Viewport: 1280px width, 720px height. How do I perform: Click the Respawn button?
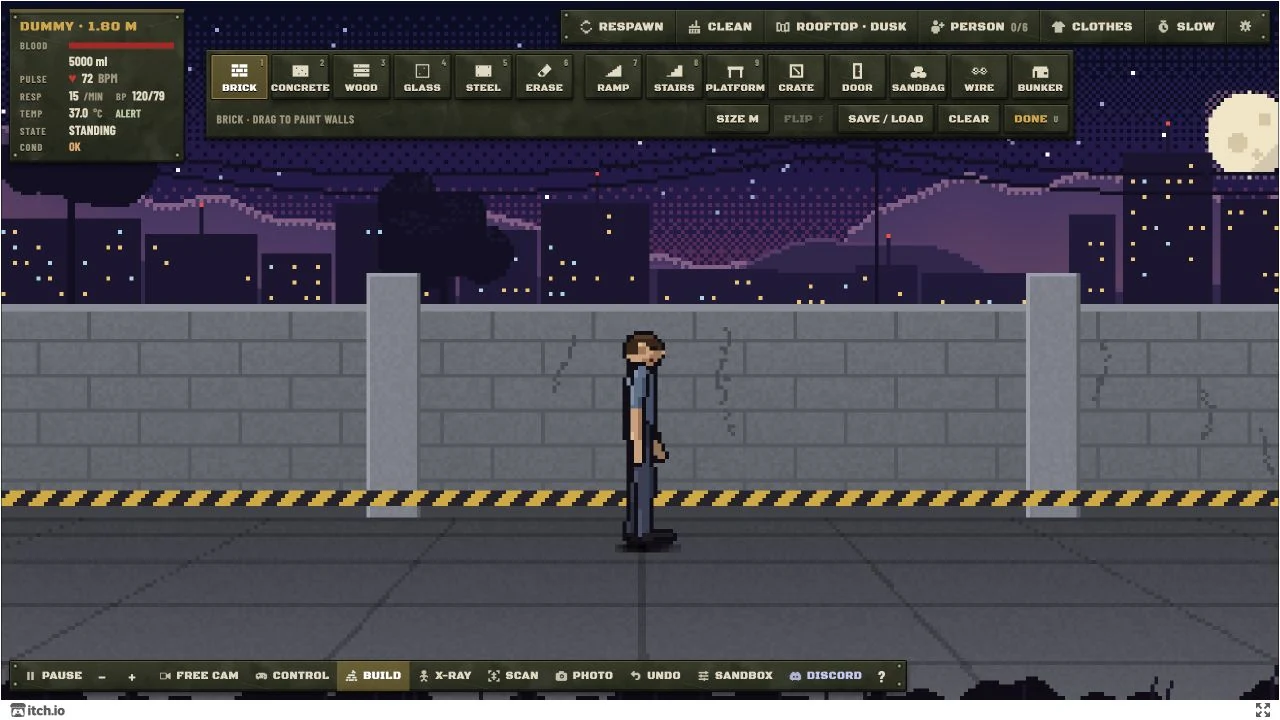(621, 27)
